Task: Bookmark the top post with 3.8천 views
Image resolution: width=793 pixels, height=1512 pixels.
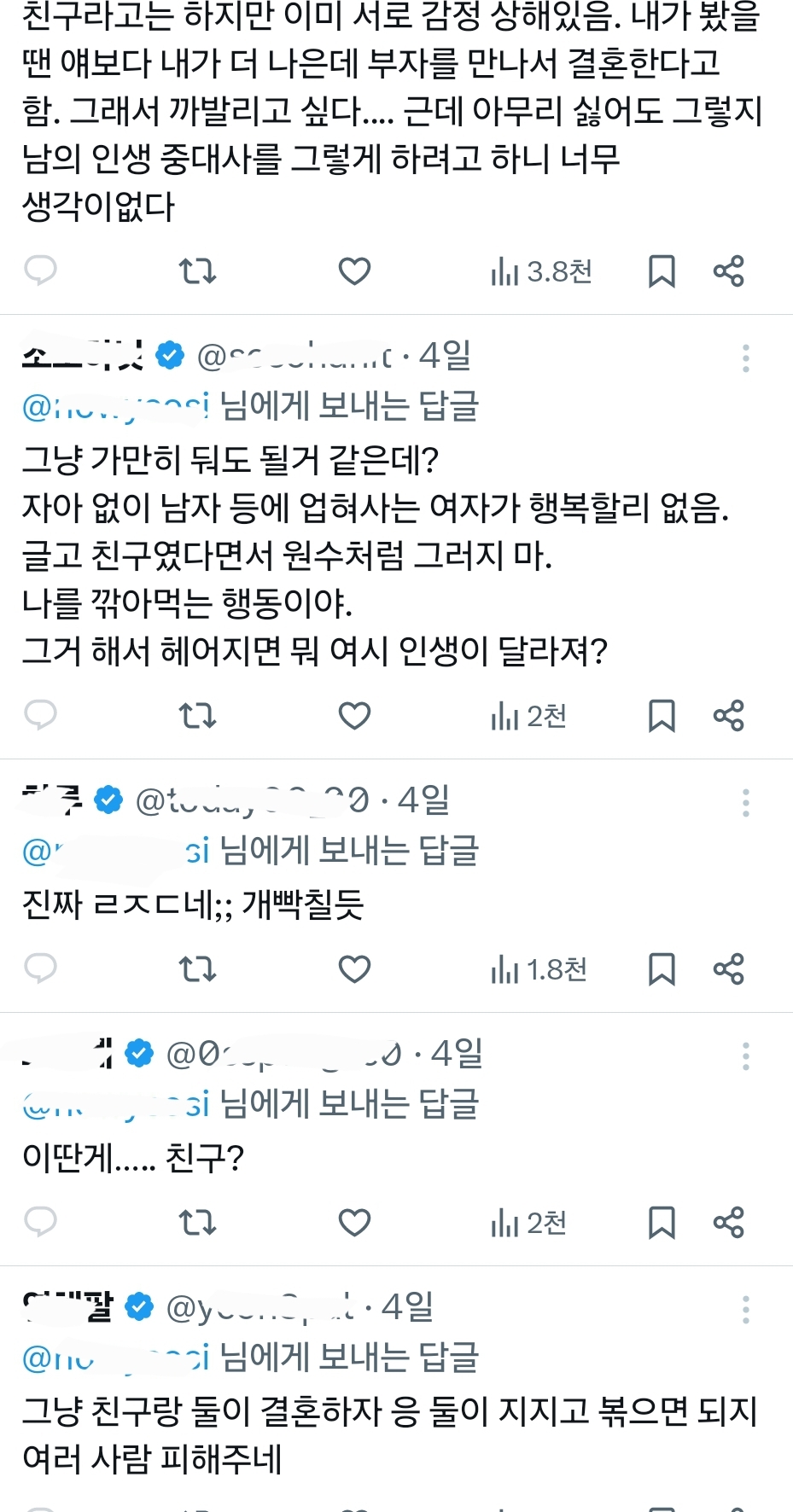Action: point(662,271)
